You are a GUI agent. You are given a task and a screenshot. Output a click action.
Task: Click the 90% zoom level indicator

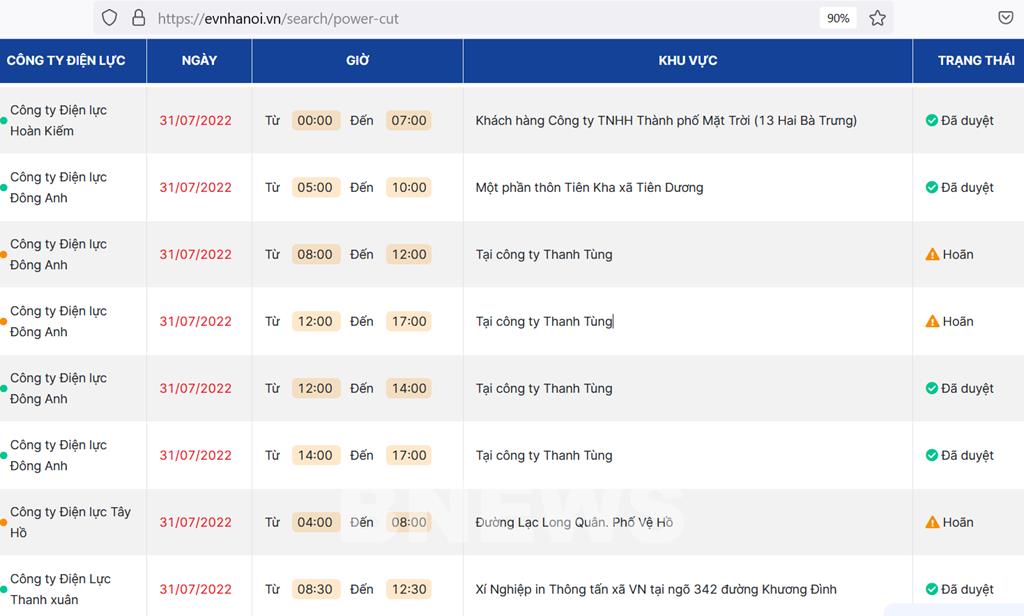[x=838, y=18]
